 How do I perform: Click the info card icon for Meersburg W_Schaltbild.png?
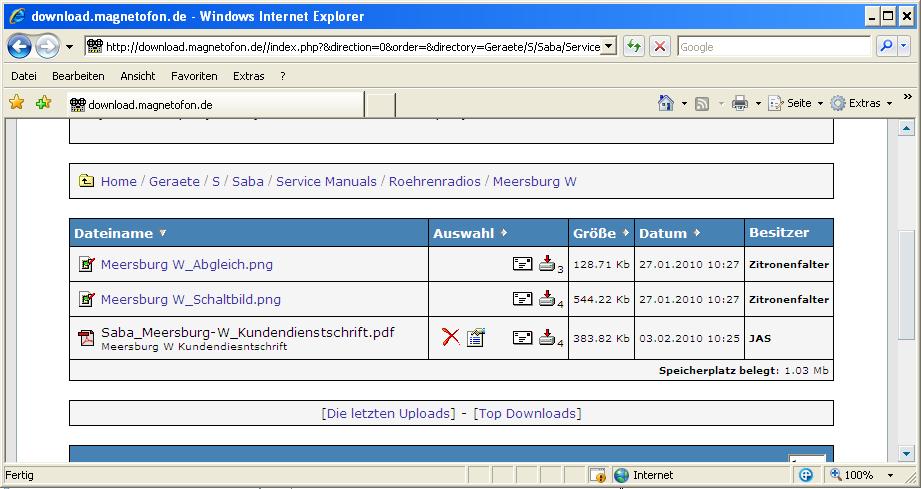pos(522,299)
